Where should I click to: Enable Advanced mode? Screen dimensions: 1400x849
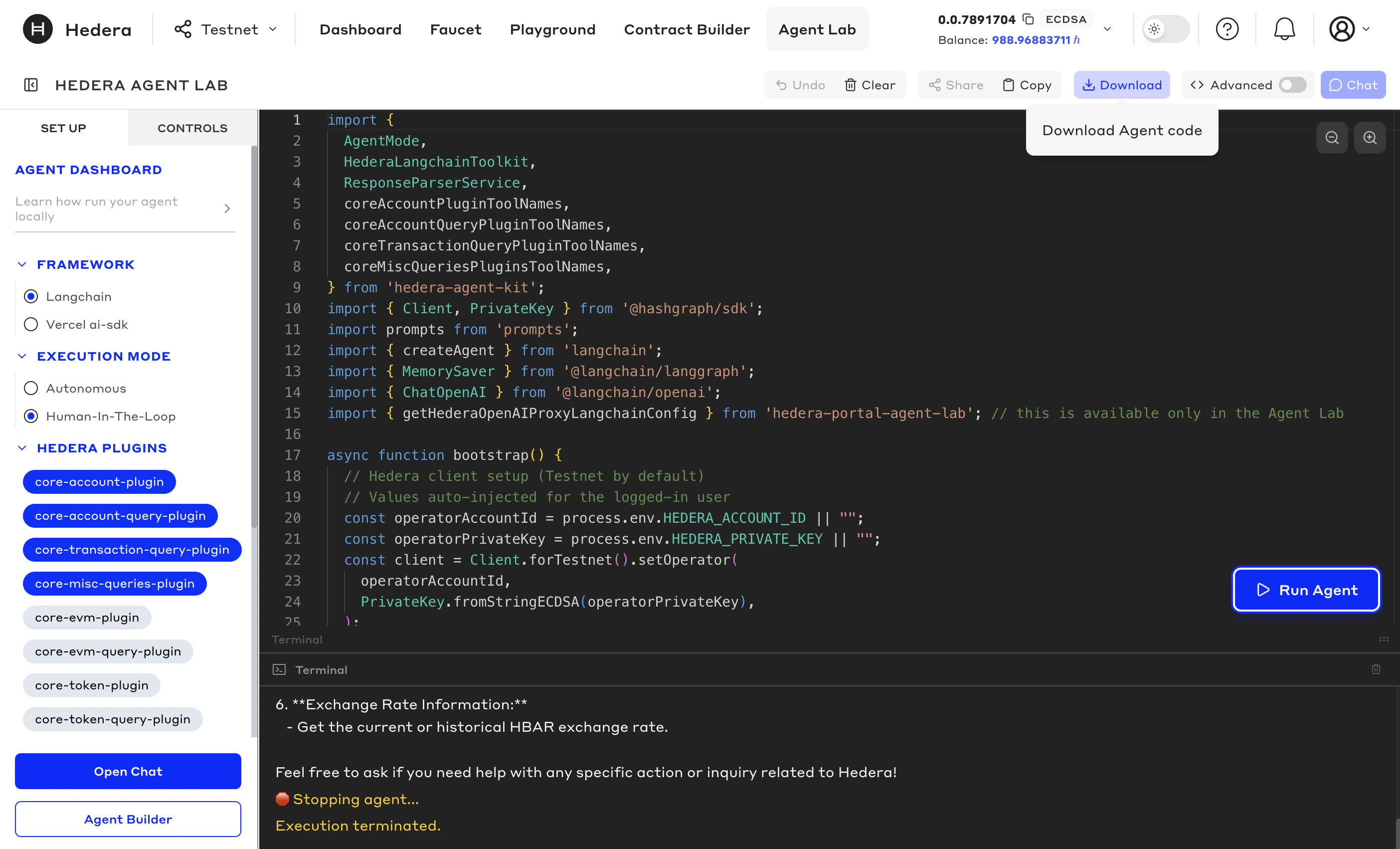(x=1292, y=85)
